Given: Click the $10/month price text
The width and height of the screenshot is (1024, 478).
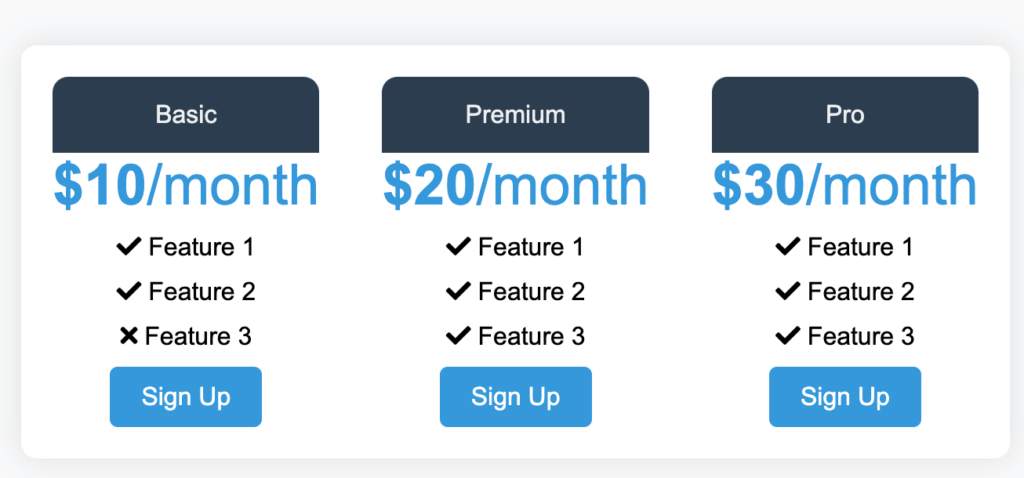Looking at the screenshot, I should [186, 185].
